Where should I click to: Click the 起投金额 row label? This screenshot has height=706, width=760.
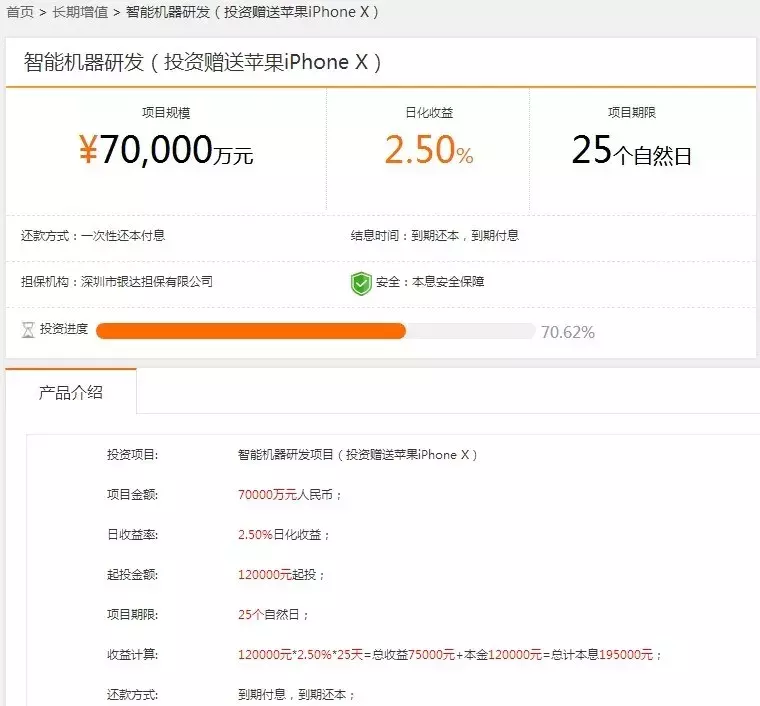tap(132, 575)
